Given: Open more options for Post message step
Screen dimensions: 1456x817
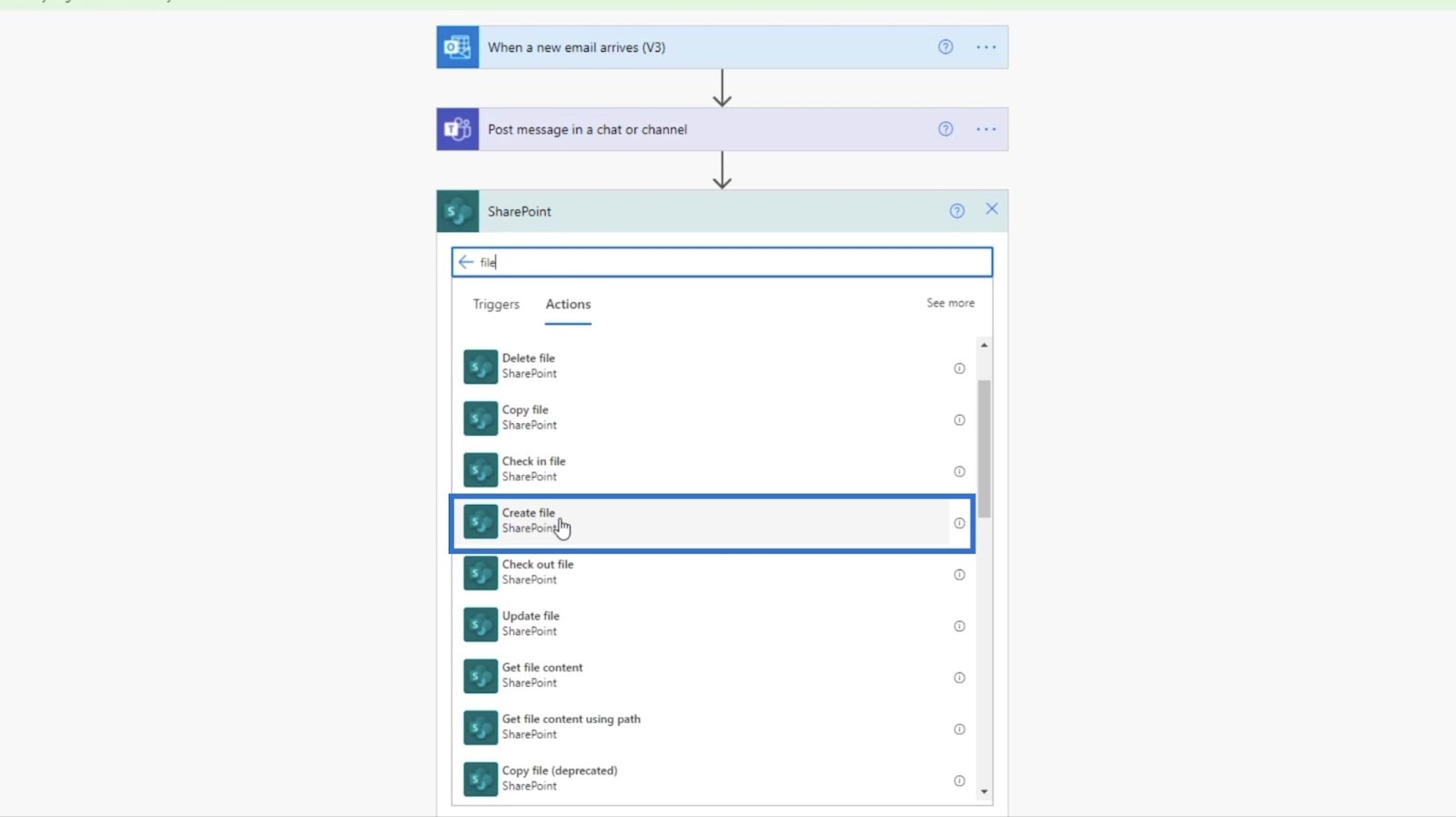Looking at the screenshot, I should pos(986,129).
